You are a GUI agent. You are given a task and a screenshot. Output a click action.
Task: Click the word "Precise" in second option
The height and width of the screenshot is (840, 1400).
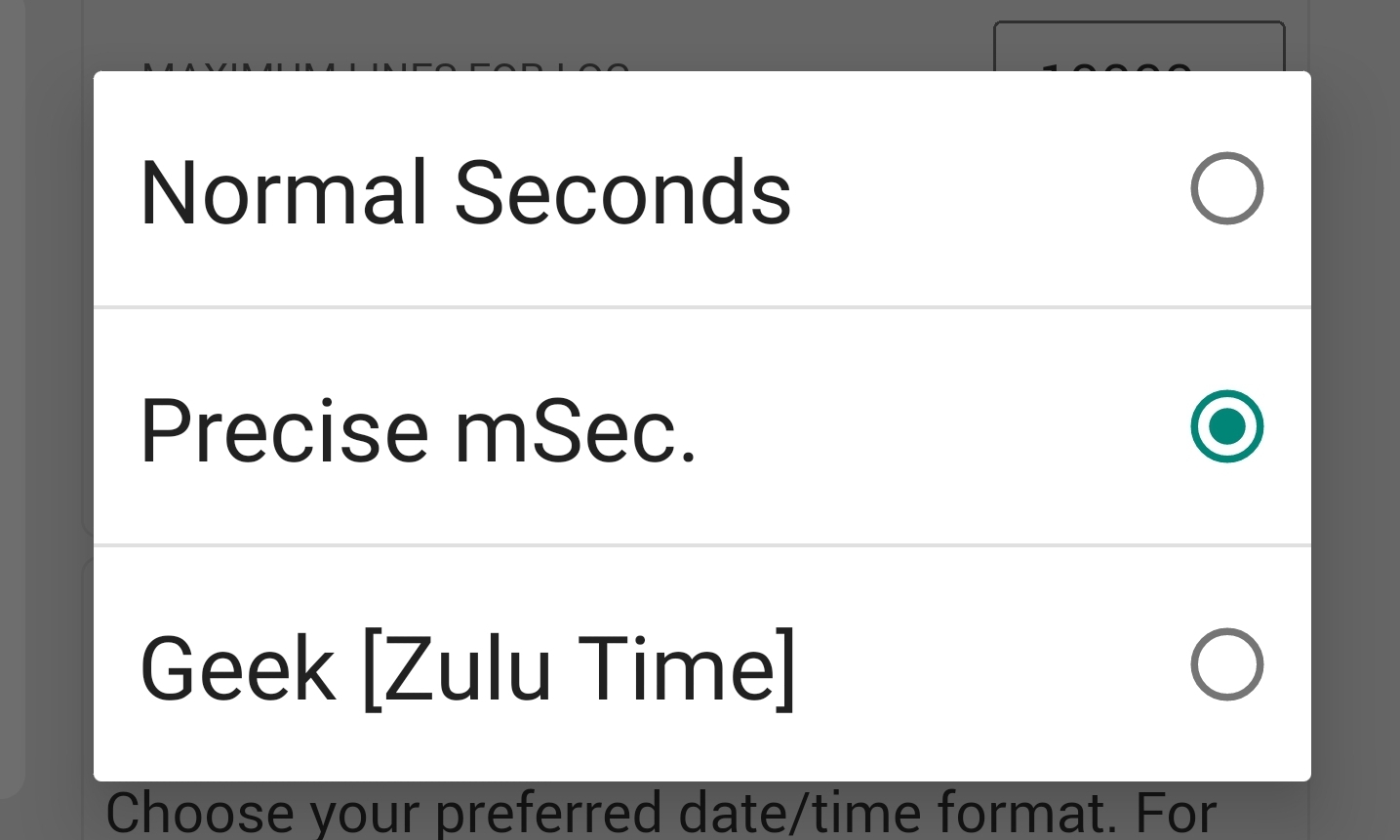coord(284,430)
